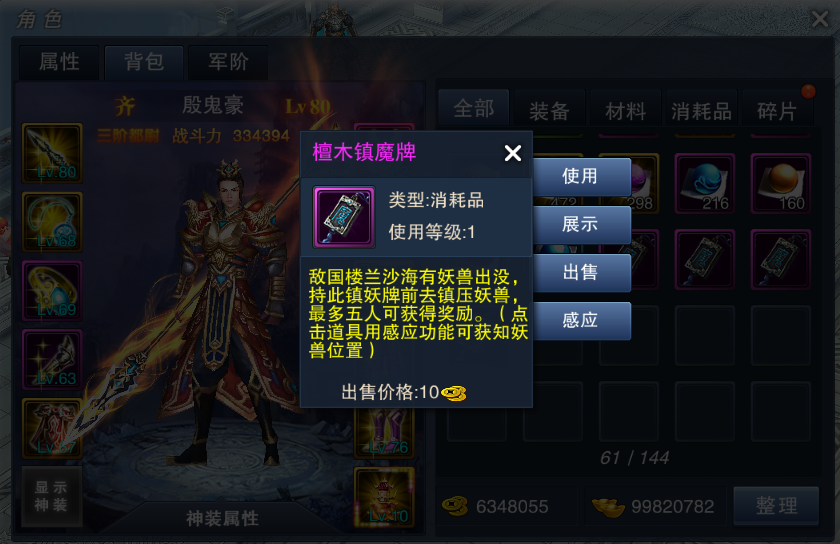Click the 使用 button
Image resolution: width=840 pixels, height=544 pixels.
[582, 176]
